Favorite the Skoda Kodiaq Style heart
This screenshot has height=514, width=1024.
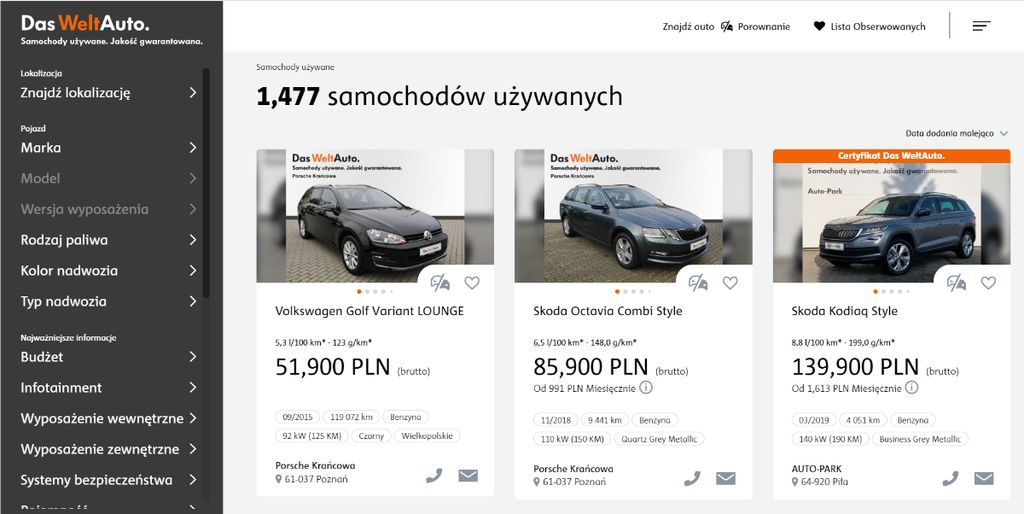click(x=988, y=283)
